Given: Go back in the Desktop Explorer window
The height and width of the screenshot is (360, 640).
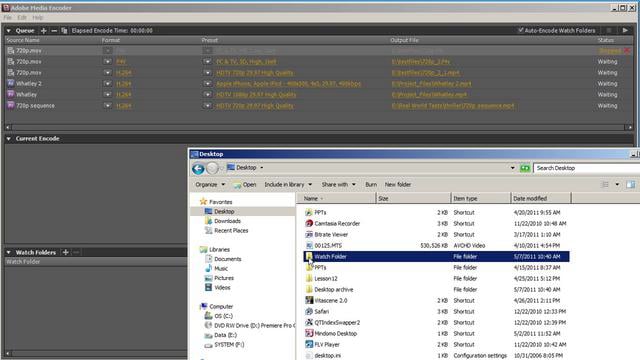Looking at the screenshot, I should click(x=198, y=168).
